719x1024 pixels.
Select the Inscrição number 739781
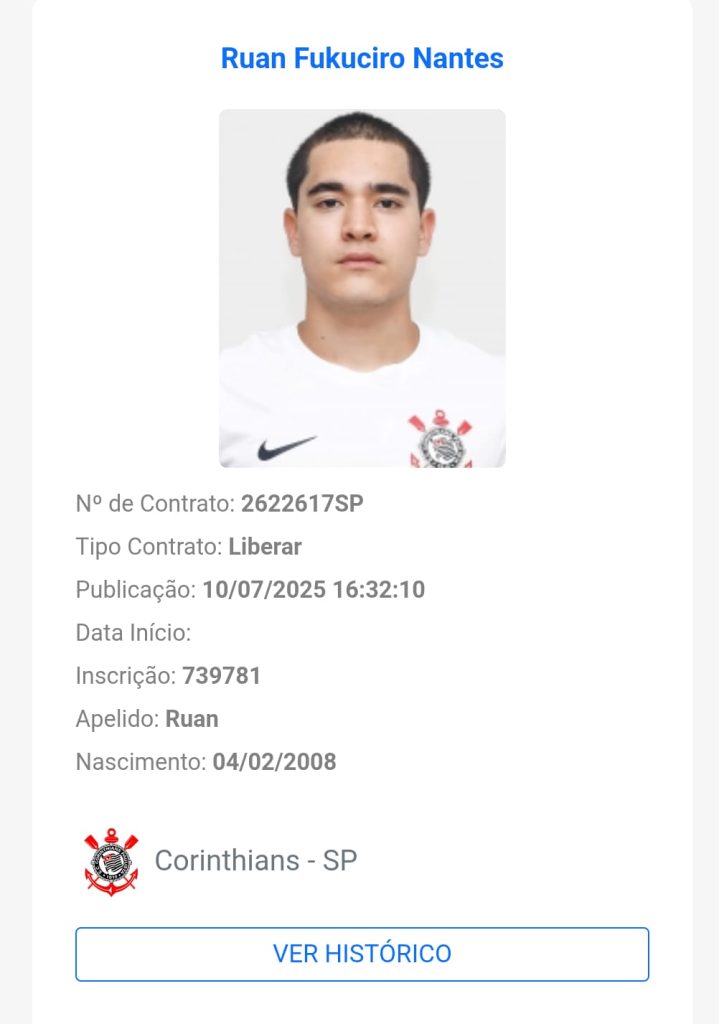[221, 676]
